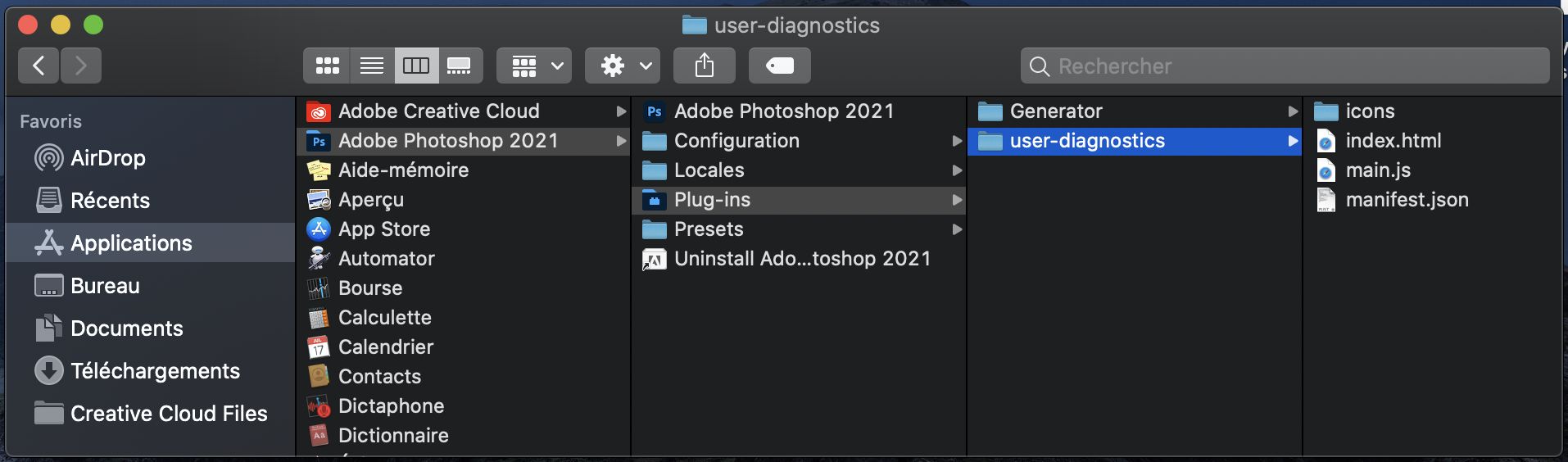
Task: Switch to list view mode
Action: (x=372, y=66)
